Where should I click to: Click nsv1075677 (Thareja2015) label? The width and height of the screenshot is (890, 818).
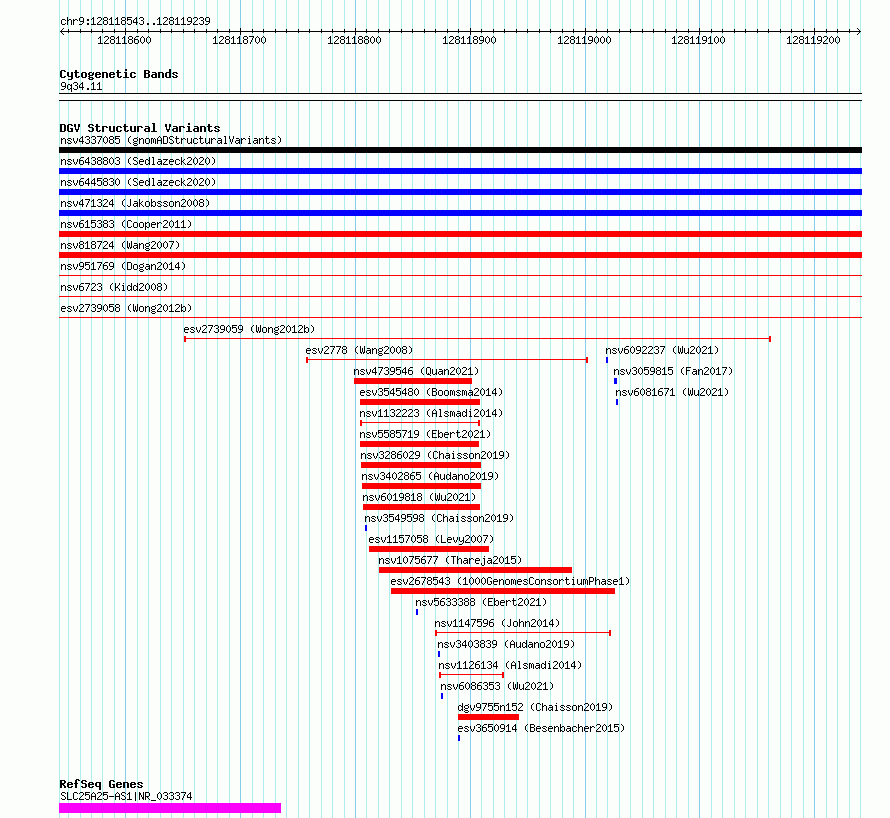[x=450, y=560]
